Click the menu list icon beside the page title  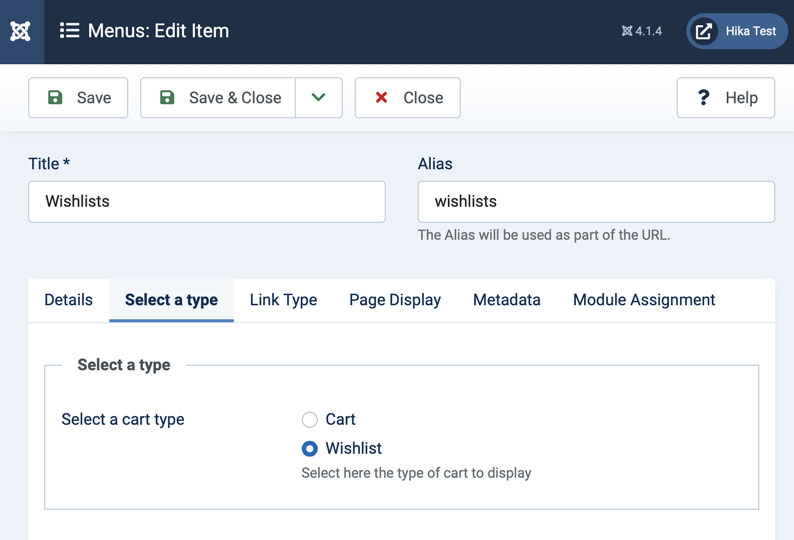[69, 31]
